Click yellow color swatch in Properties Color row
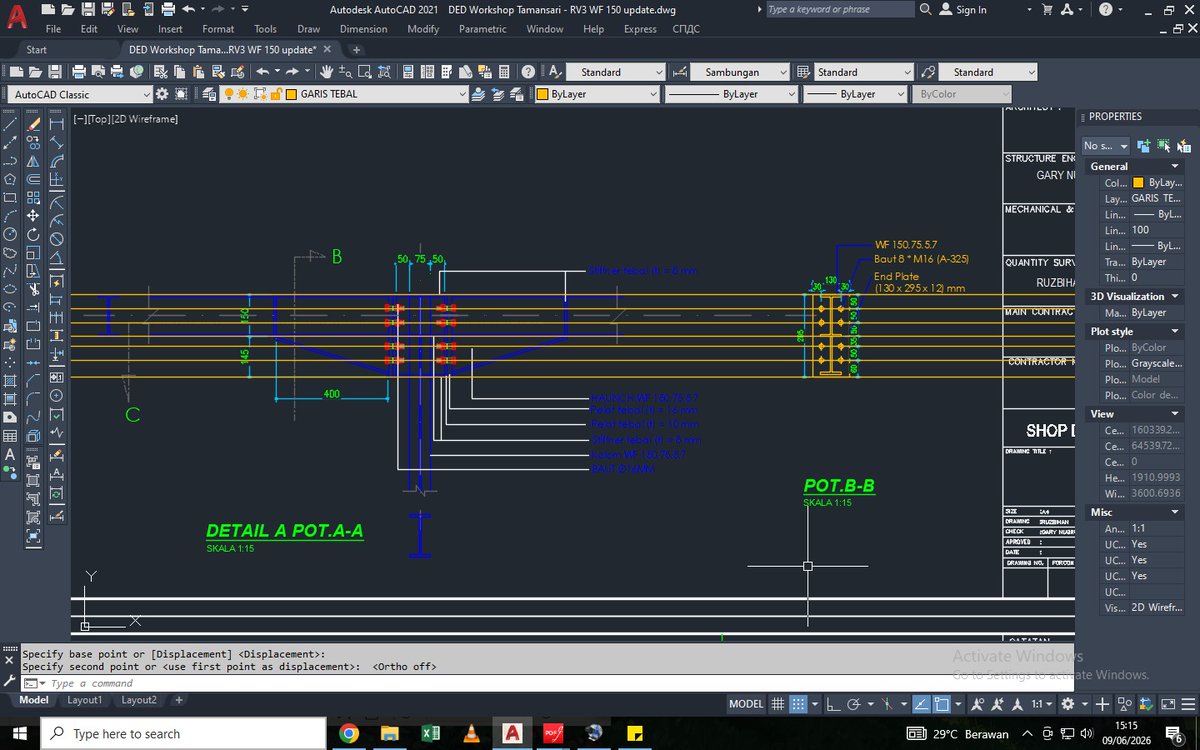1200x750 pixels. click(1138, 183)
